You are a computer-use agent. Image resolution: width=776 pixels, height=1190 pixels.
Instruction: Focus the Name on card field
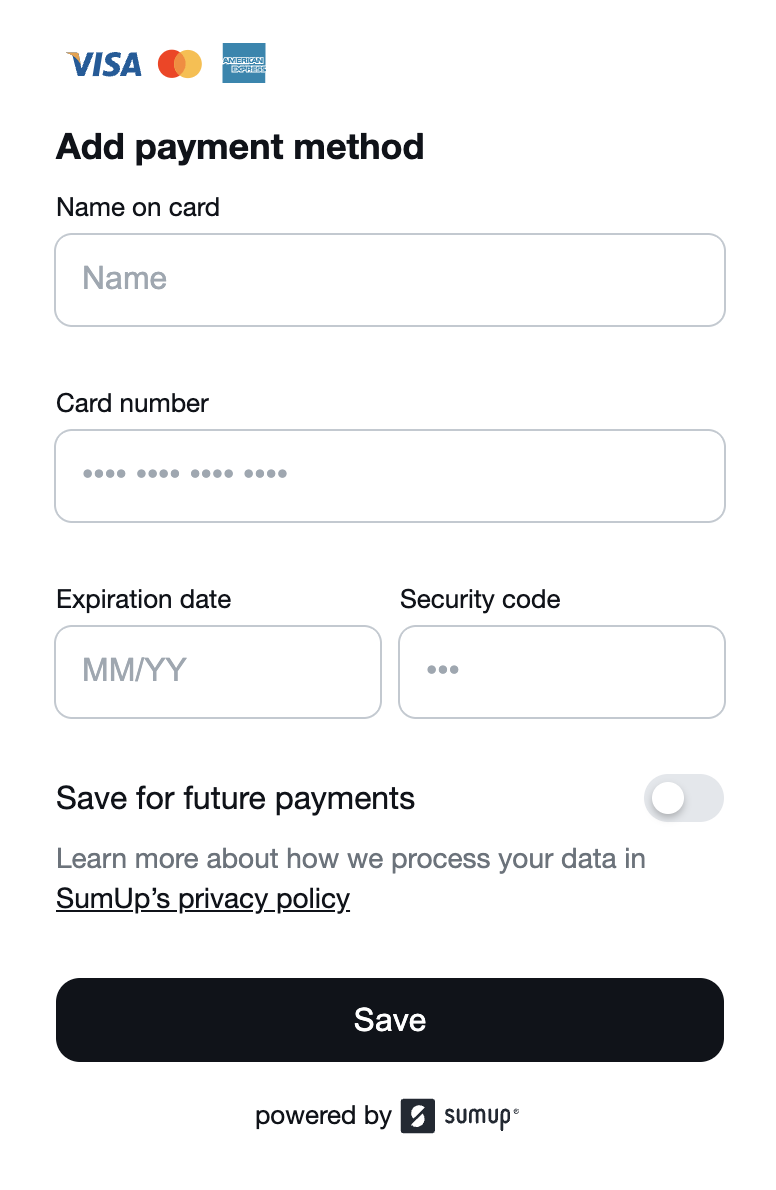click(x=390, y=279)
